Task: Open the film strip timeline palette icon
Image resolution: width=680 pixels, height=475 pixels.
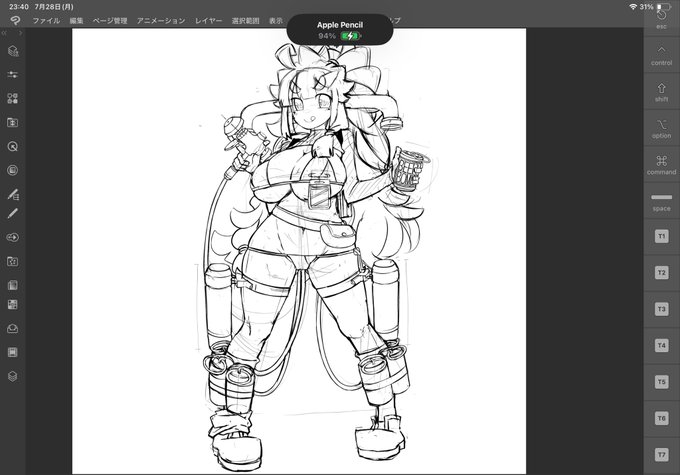Action: 13,352
